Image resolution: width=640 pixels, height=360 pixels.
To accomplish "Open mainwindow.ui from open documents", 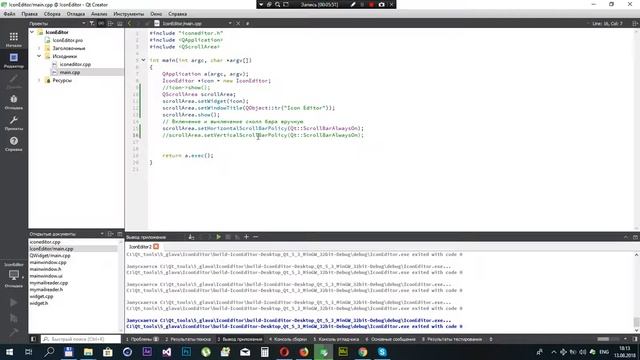I will (46, 276).
